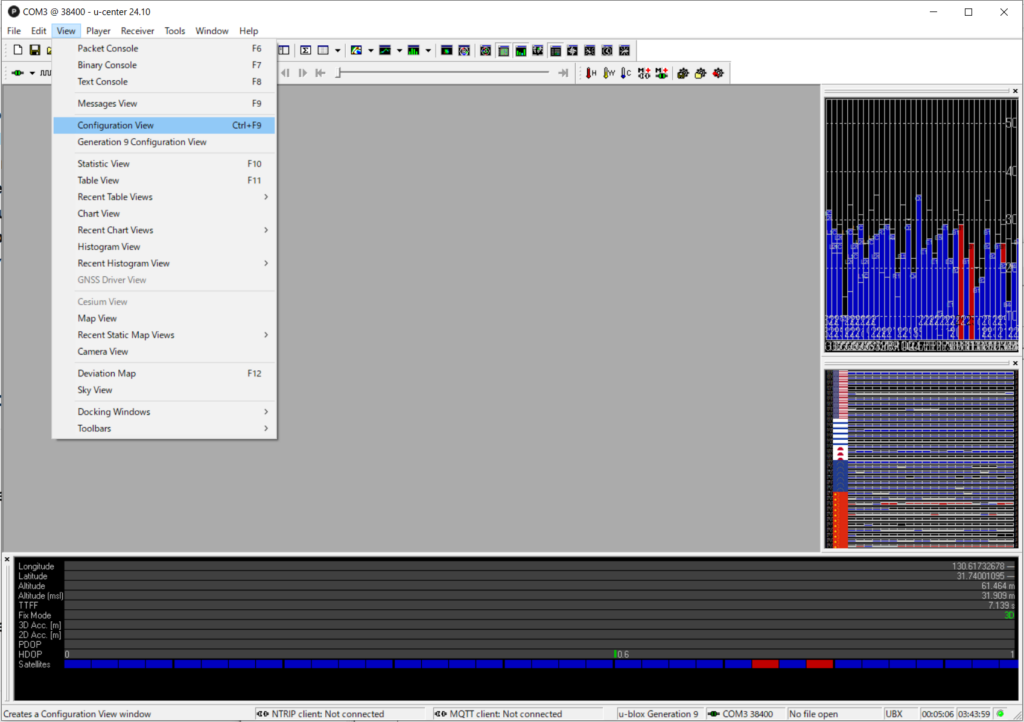Close the satellite history docked panel
Image resolution: width=1024 pixels, height=722 pixels.
pyautogui.click(x=1015, y=363)
